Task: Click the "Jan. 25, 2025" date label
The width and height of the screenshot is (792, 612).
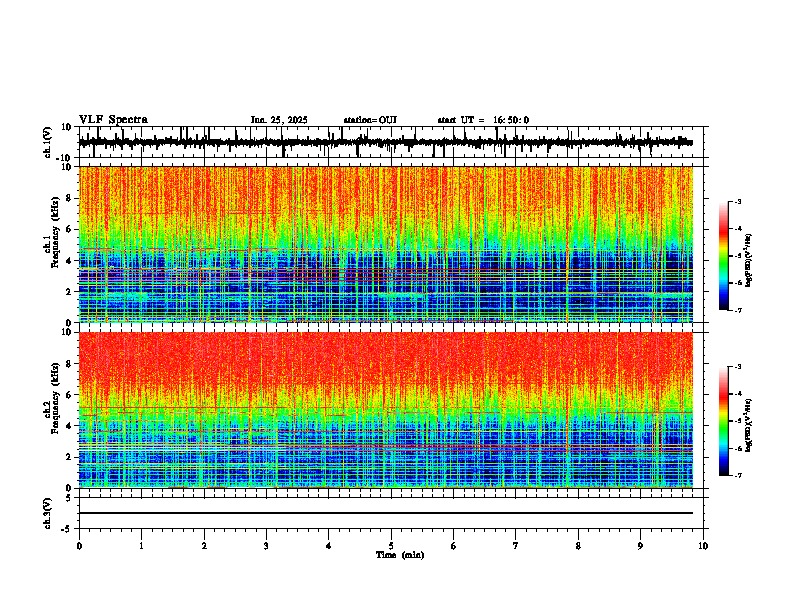Action: [x=279, y=120]
